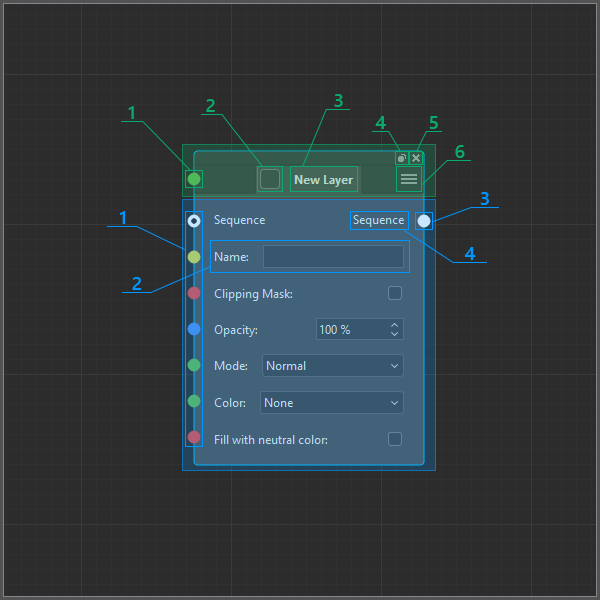This screenshot has height=600, width=600.
Task: Click the yellow-green Name input port
Action: pos(194,257)
